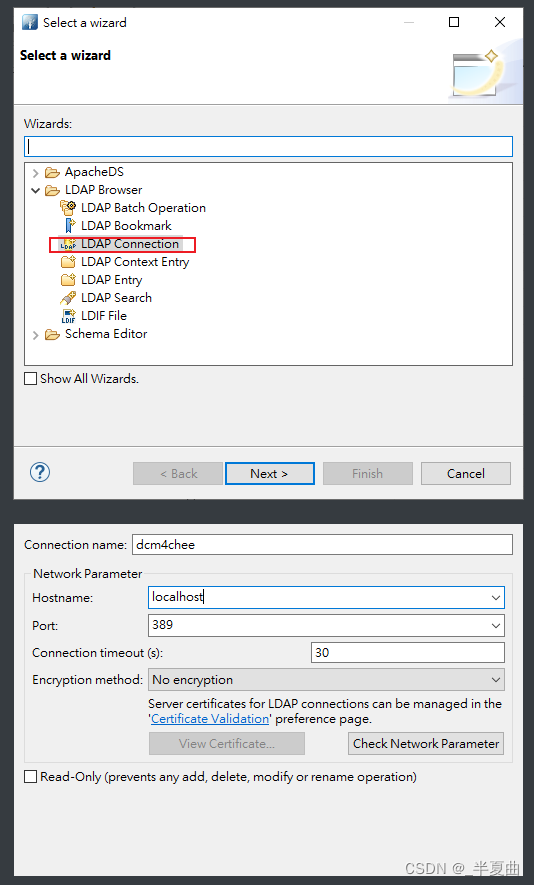Click the ApacheDS folder icon
The height and width of the screenshot is (885, 534).
(52, 172)
